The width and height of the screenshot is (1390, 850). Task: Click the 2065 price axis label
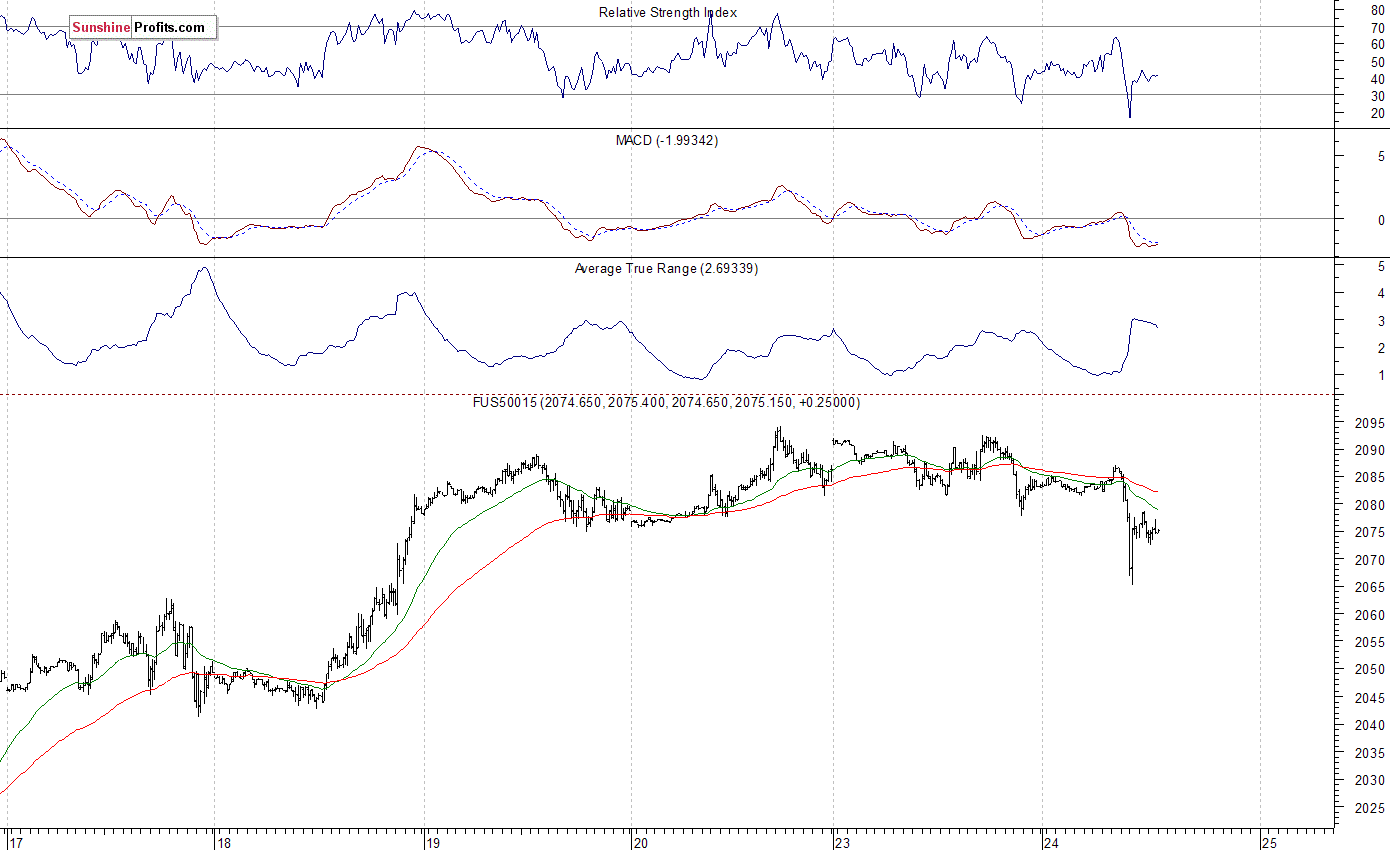point(1370,589)
